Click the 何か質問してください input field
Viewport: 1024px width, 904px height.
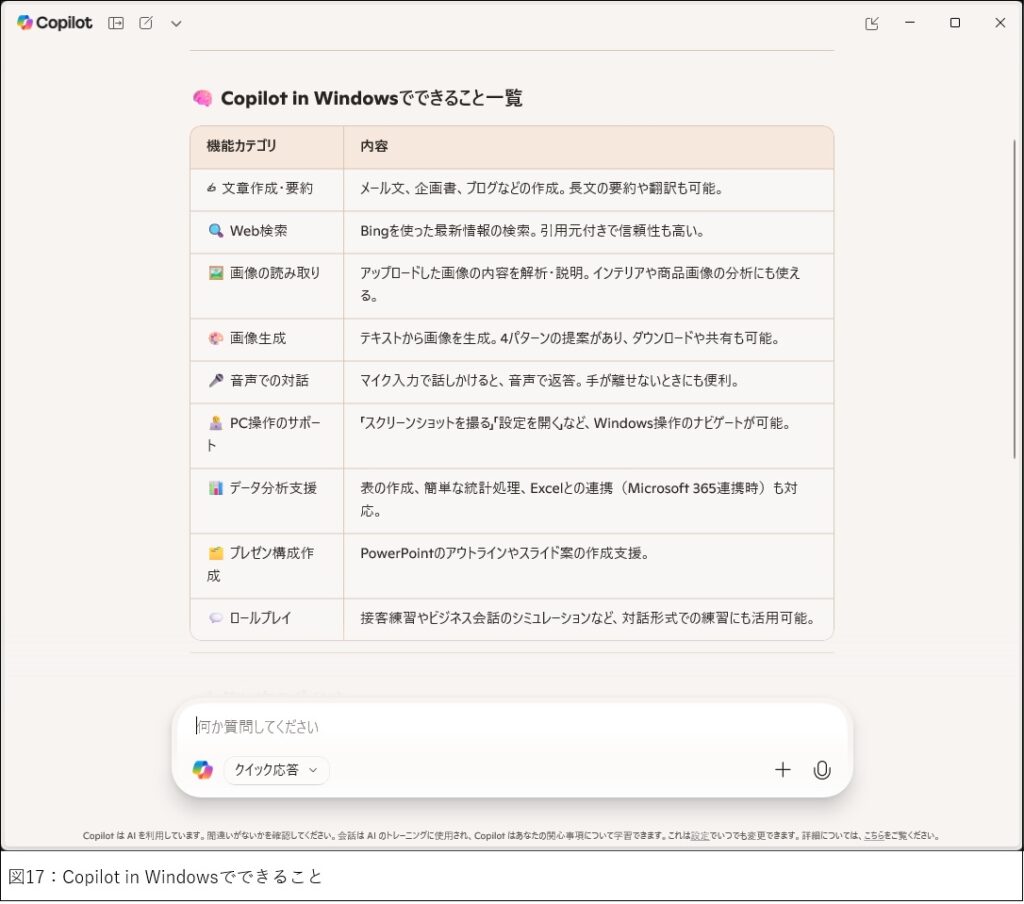click(500, 727)
